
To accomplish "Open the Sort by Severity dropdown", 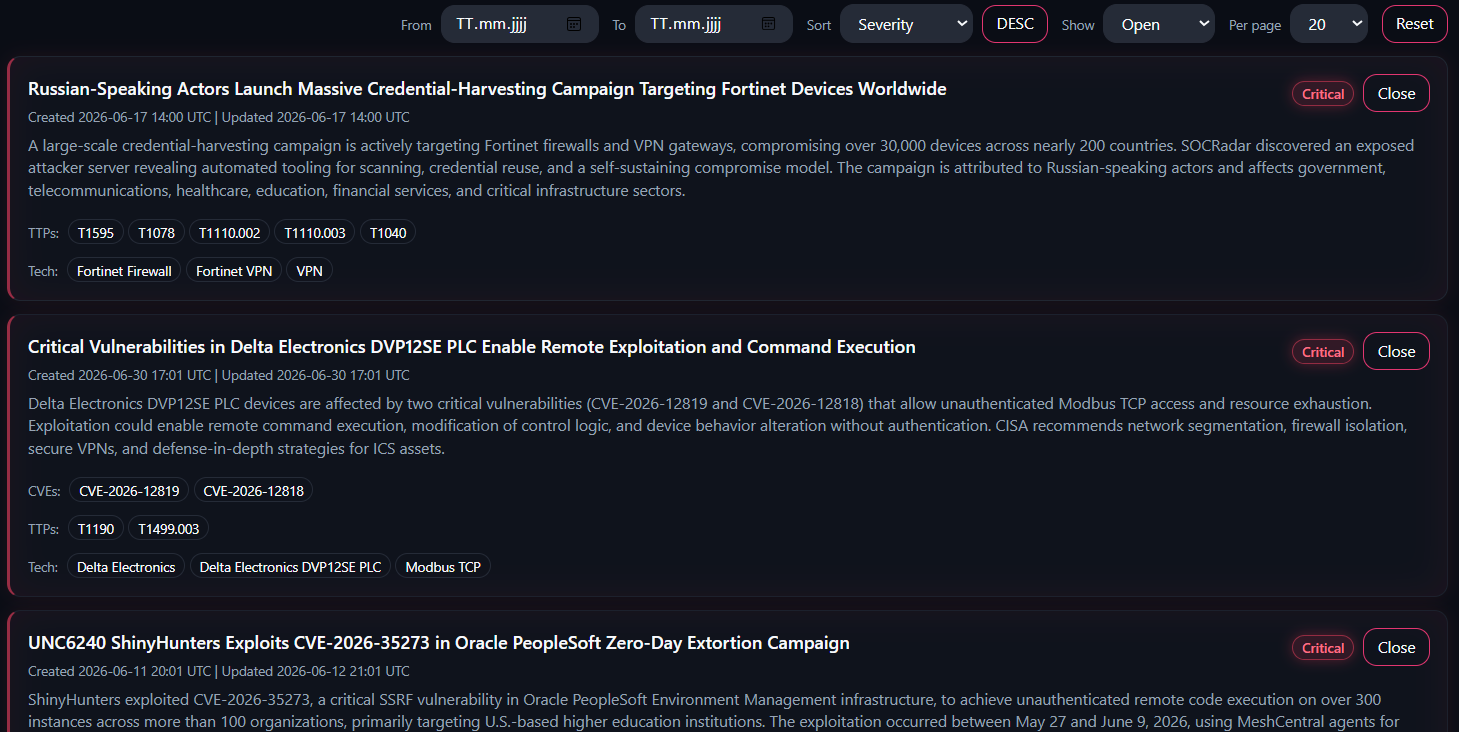I will point(906,24).
